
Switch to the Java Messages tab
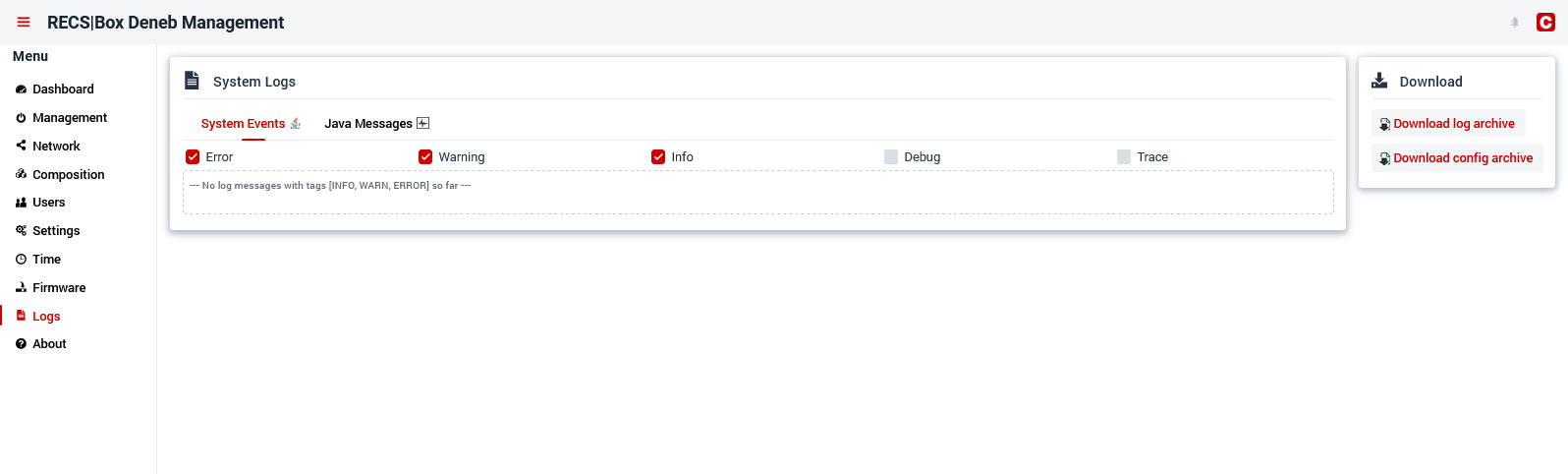(376, 124)
